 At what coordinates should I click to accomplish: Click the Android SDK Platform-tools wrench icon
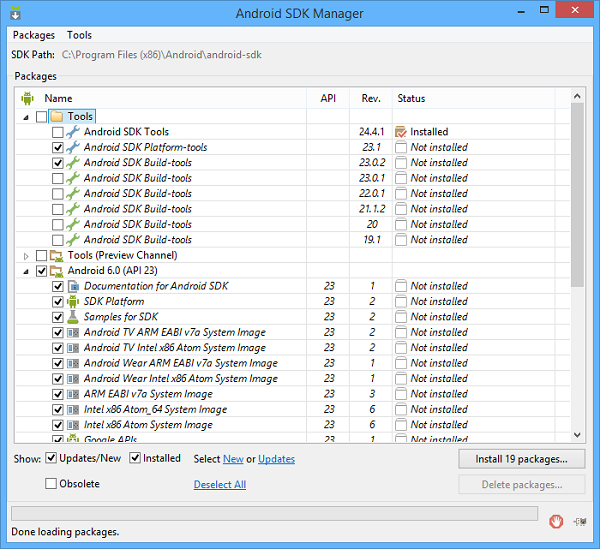72,147
